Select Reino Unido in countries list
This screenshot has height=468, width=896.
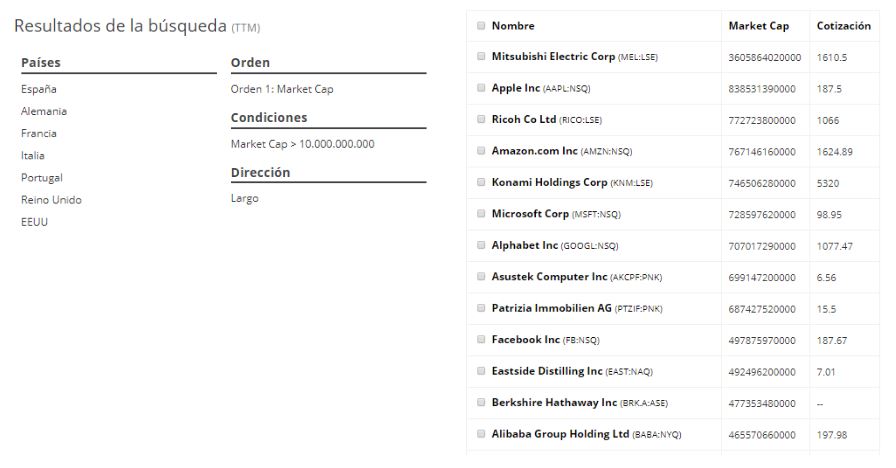coord(51,200)
